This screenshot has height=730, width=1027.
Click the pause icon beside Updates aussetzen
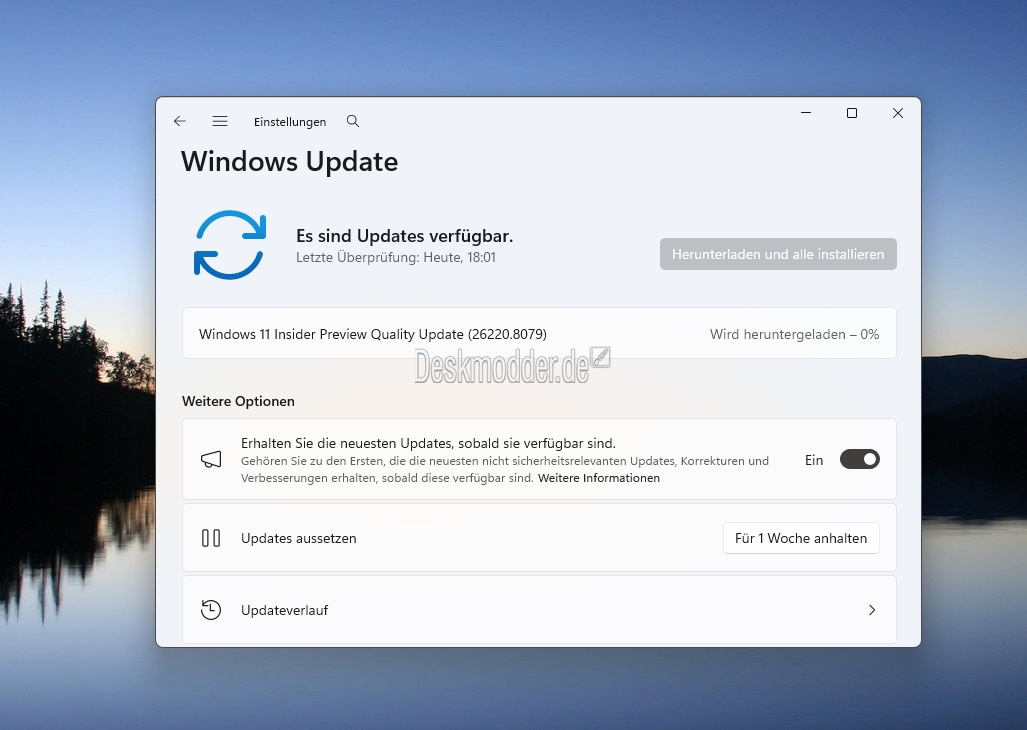211,538
